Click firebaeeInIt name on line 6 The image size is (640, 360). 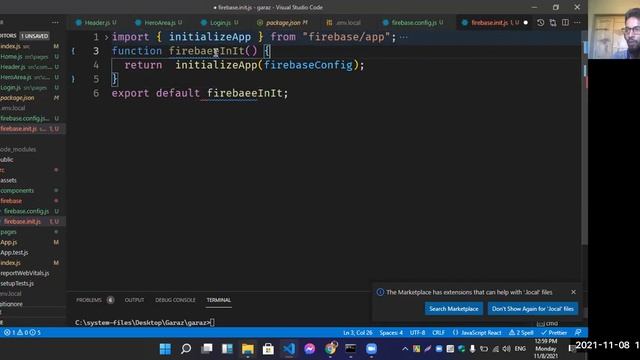click(x=244, y=93)
